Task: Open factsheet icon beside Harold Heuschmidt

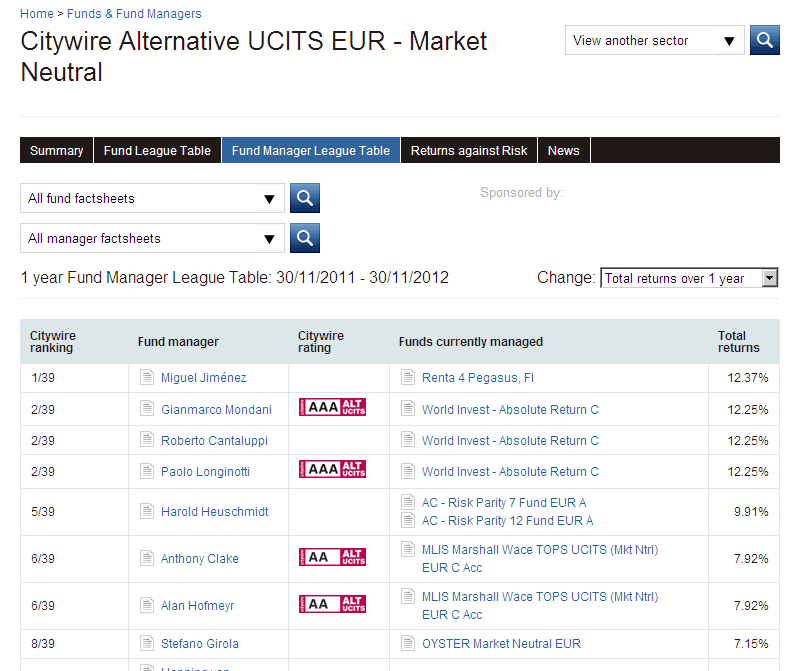Action: click(147, 511)
